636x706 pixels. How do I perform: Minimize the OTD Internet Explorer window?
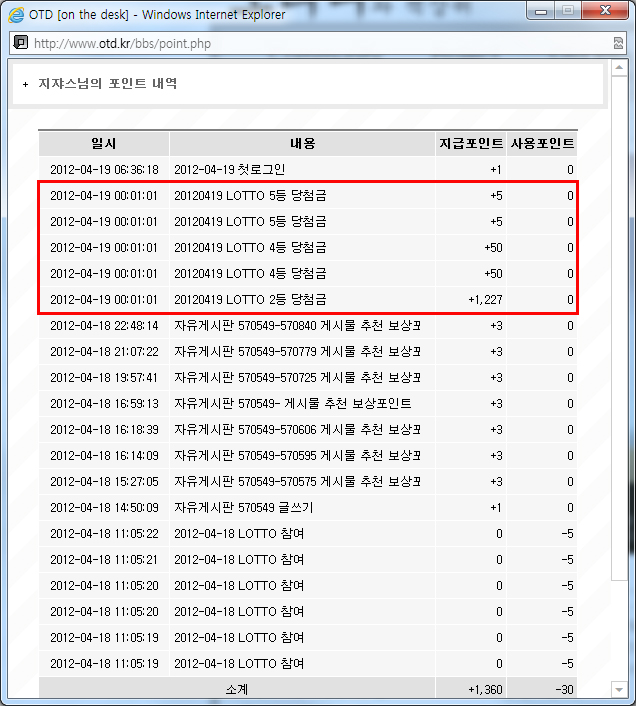coord(541,11)
